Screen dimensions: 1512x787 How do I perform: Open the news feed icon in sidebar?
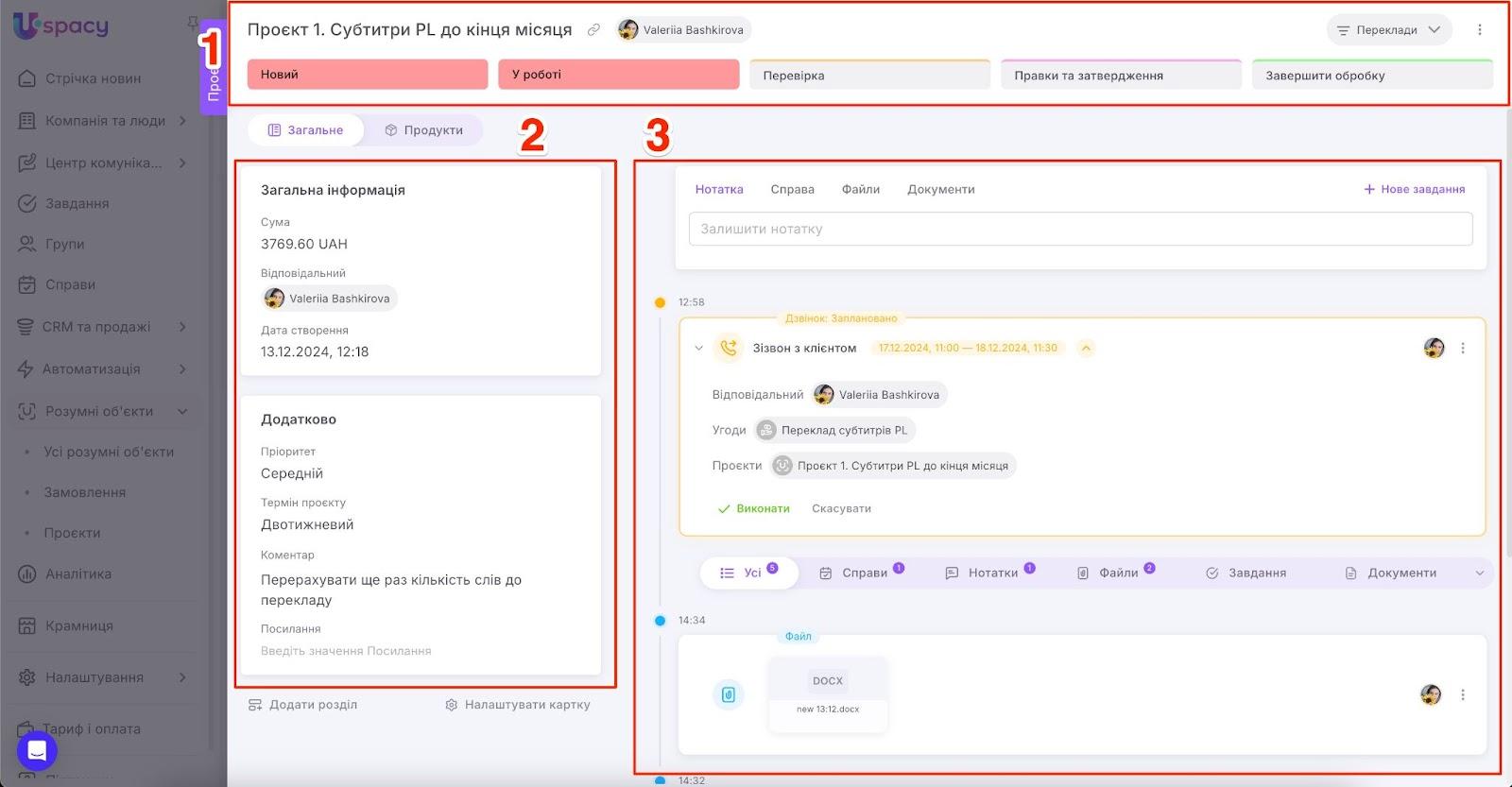pos(27,78)
